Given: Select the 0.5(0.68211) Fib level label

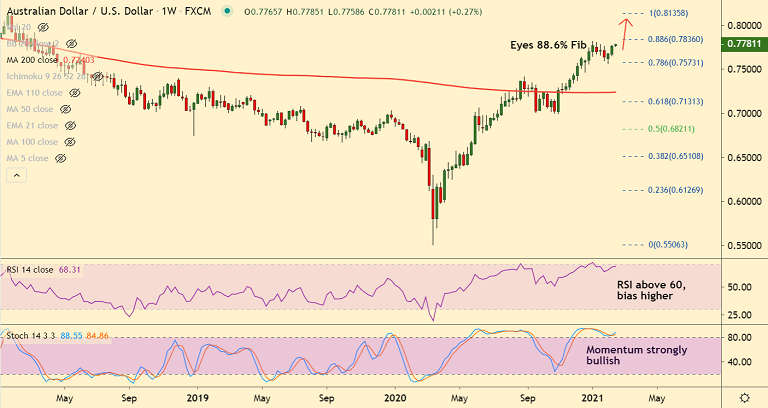Looking at the screenshot, I should pyautogui.click(x=671, y=129).
